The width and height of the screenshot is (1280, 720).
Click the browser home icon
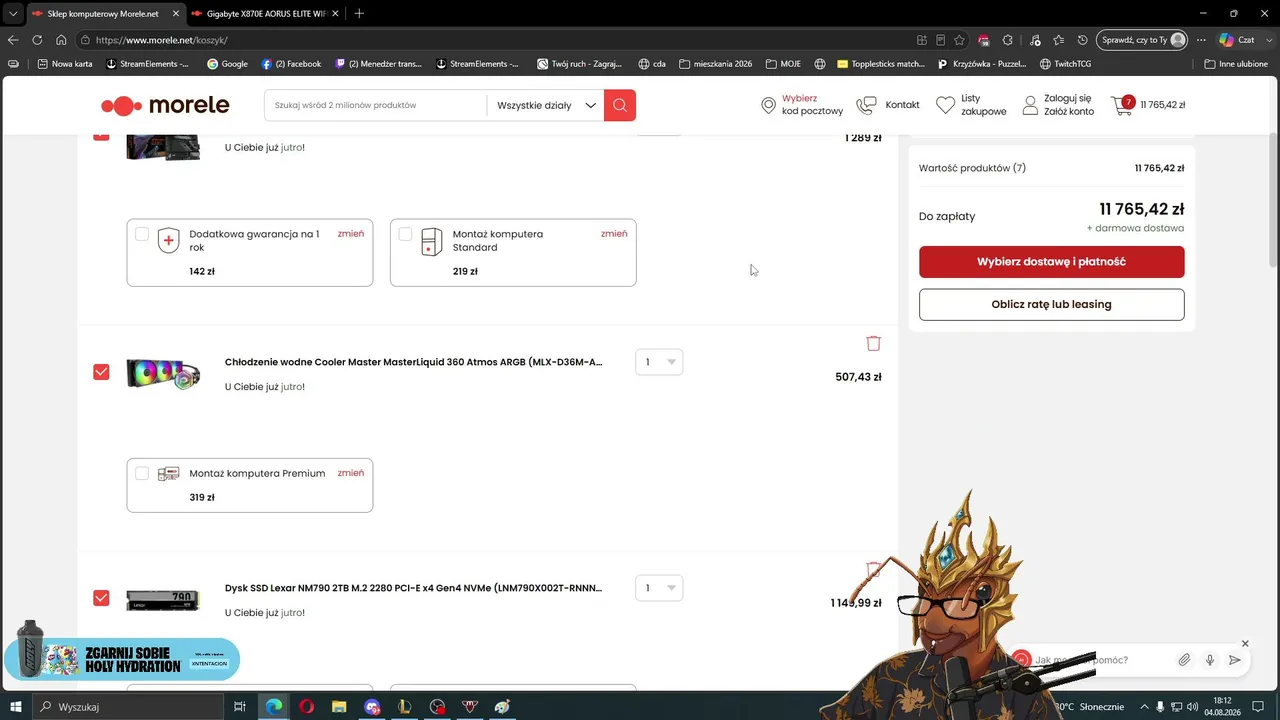pyautogui.click(x=61, y=40)
